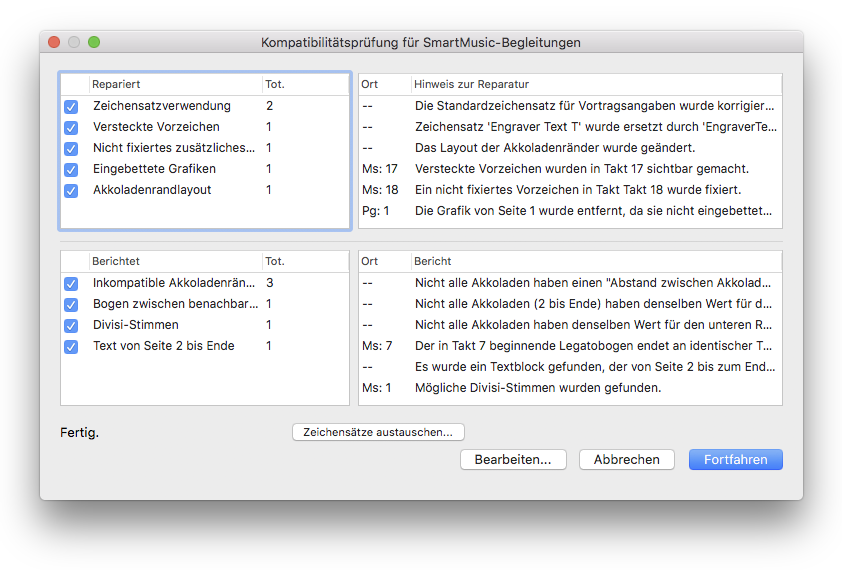The image size is (842, 570).
Task: Select the Akkoladenrandlayout row text
Action: coord(152,190)
